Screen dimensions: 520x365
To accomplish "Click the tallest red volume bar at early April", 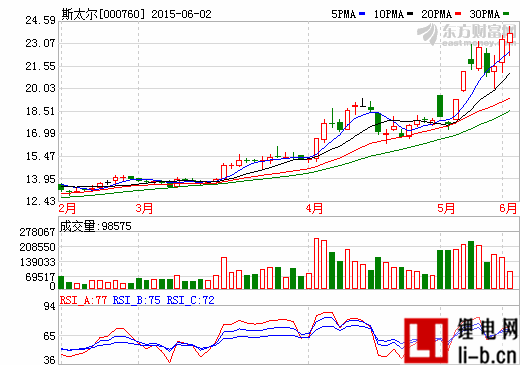I will (317, 263).
